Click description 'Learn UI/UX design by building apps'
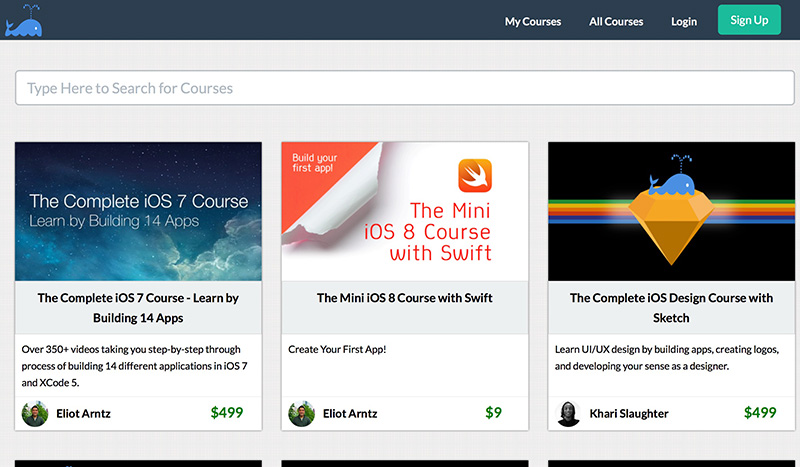Image resolution: width=800 pixels, height=467 pixels. [667, 358]
